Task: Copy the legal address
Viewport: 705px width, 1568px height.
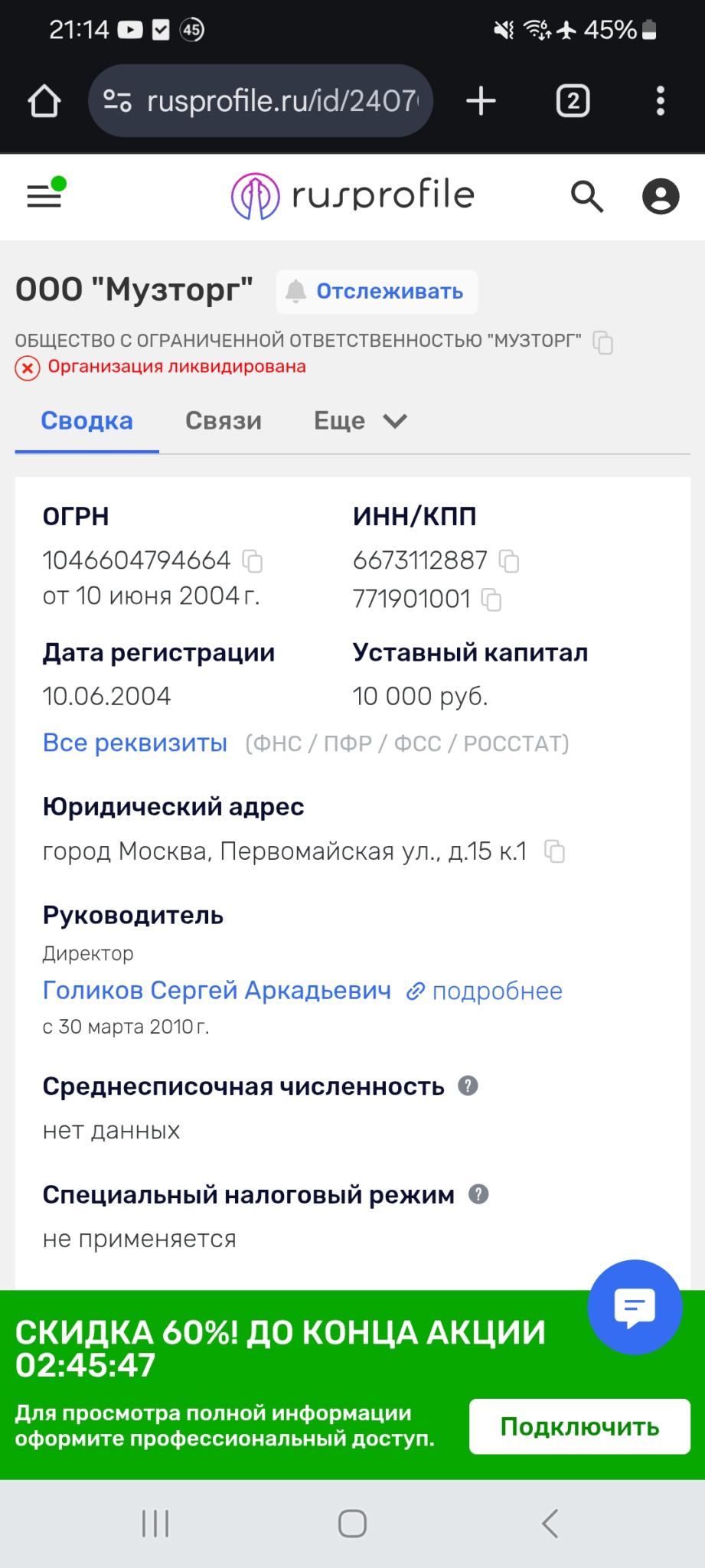Action: pyautogui.click(x=554, y=851)
